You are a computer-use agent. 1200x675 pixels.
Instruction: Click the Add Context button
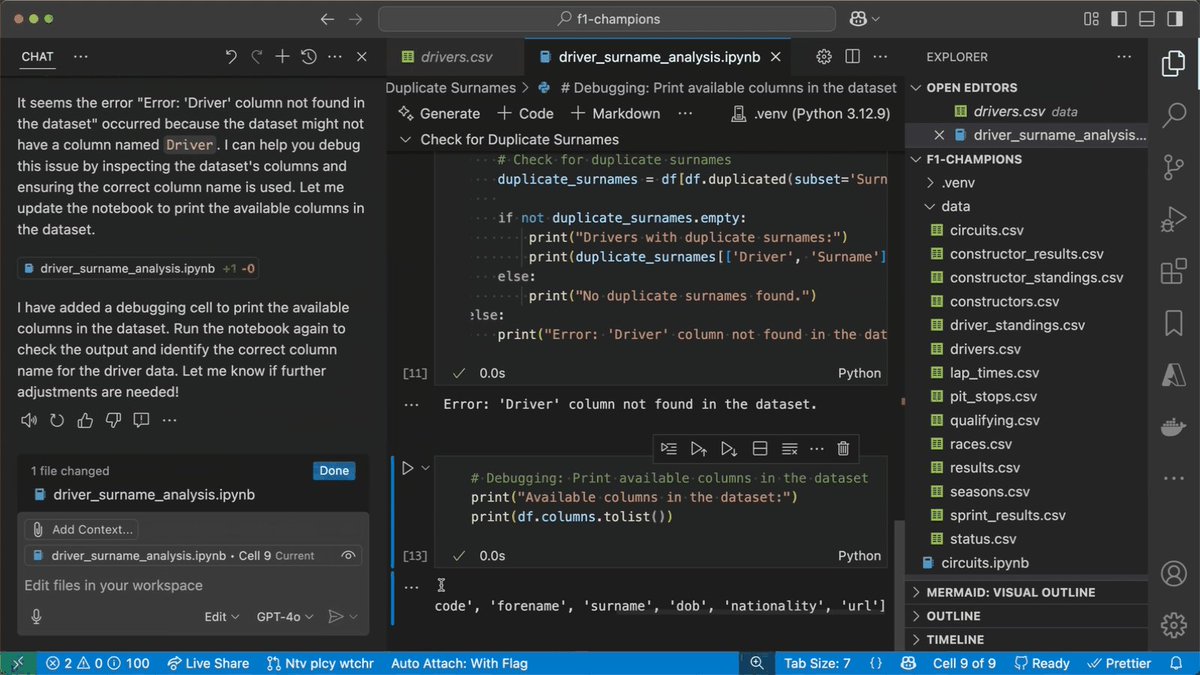82,530
